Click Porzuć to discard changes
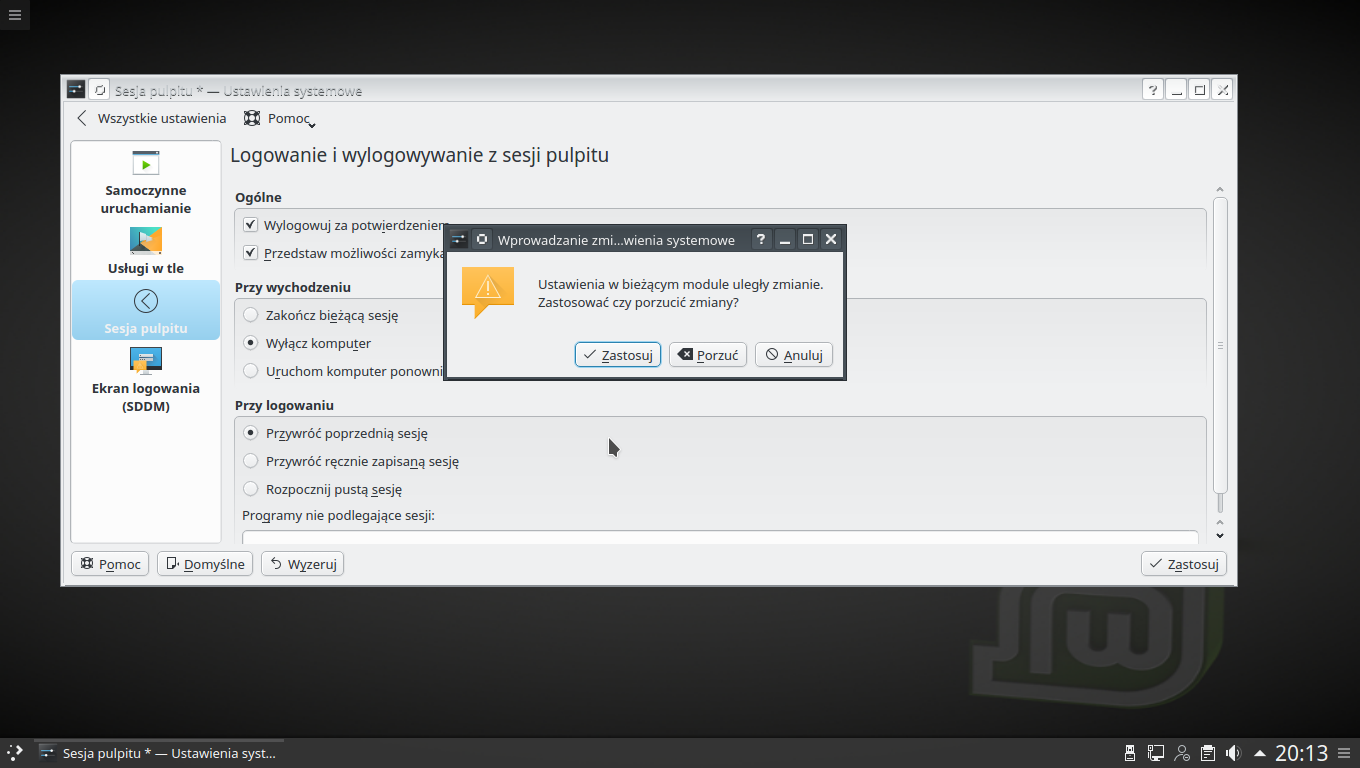The height and width of the screenshot is (768, 1360). (708, 355)
